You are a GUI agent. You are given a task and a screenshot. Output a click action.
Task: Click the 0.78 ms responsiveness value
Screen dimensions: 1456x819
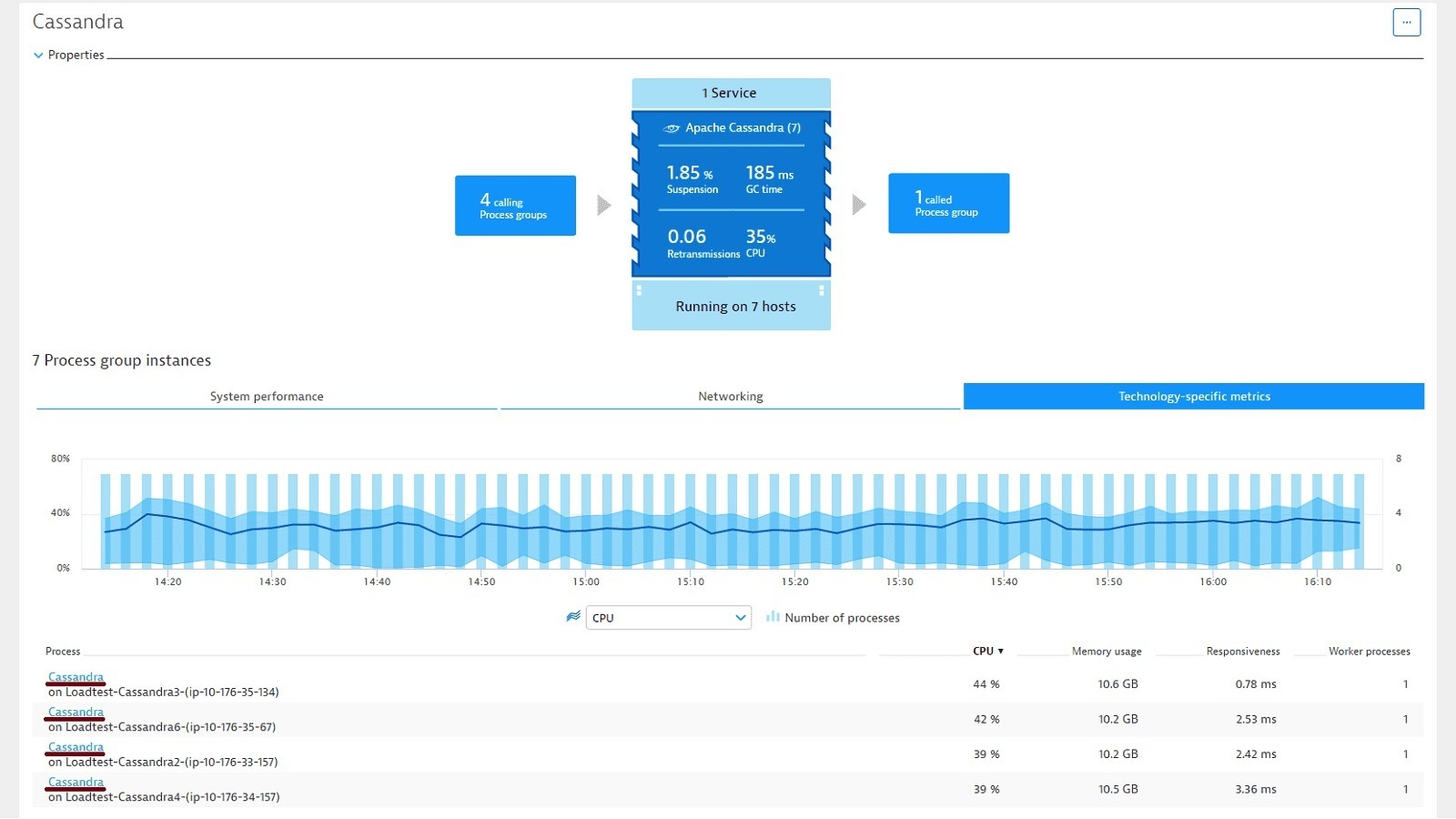tap(1256, 684)
